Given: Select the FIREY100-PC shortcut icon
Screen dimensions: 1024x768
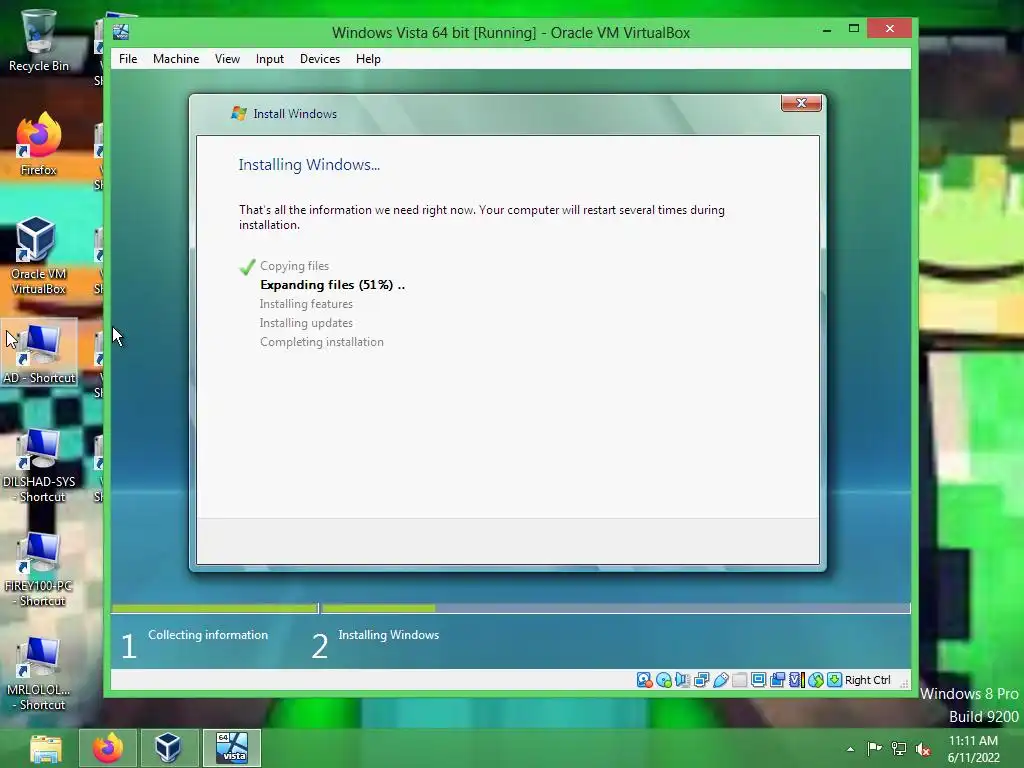Looking at the screenshot, I should click(39, 569).
